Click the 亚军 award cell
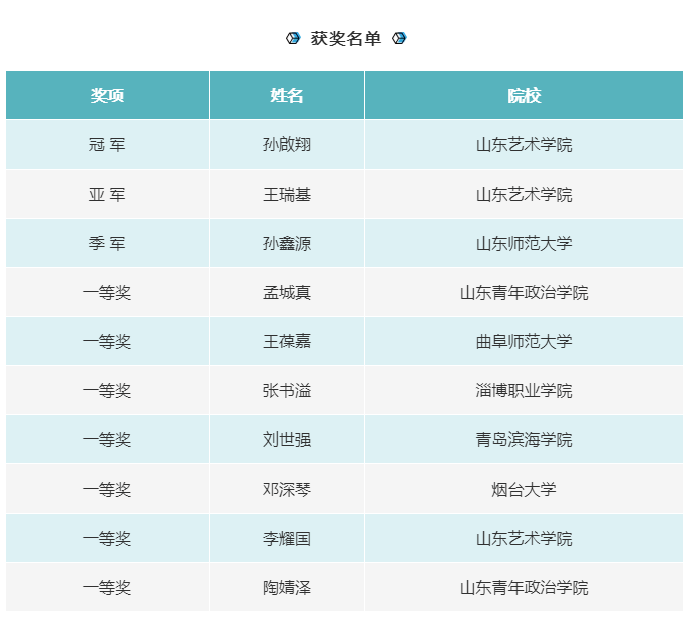 [x=107, y=194]
